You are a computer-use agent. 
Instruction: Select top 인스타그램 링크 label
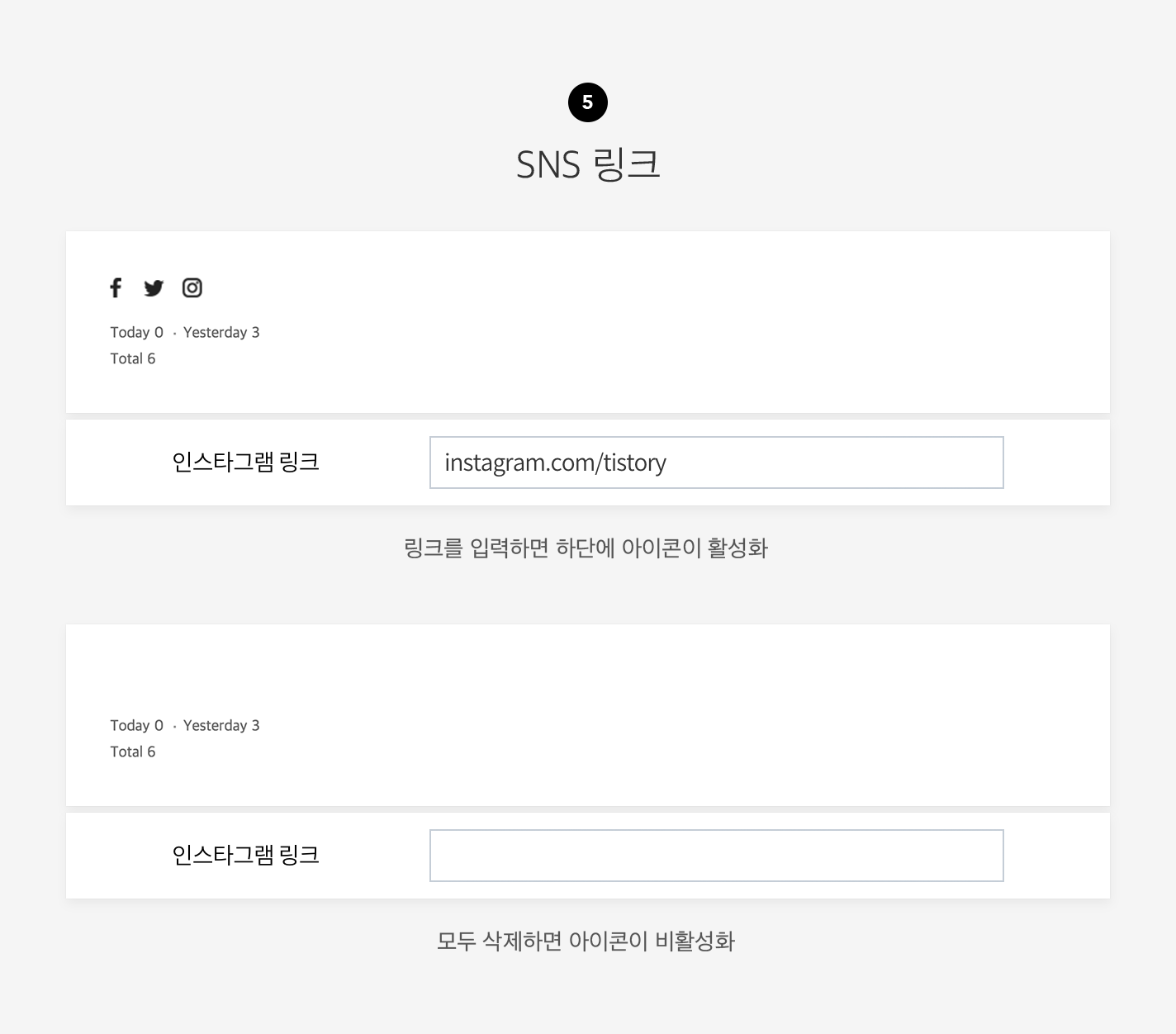click(245, 462)
